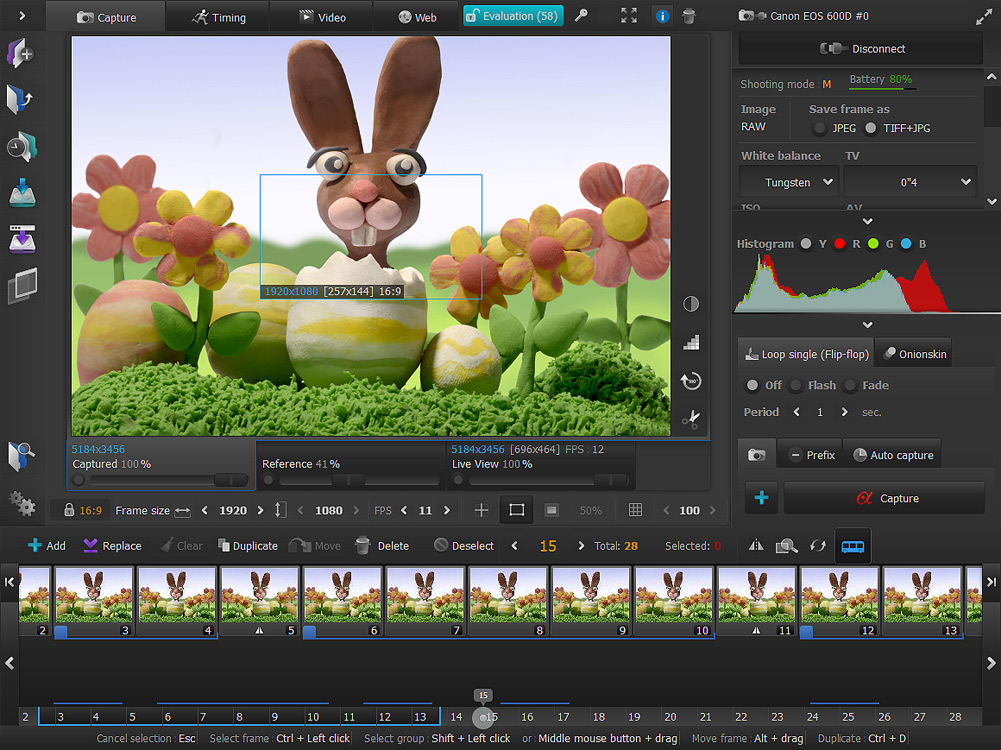Click the scissors crop icon
This screenshot has height=750, width=1001.
coord(690,419)
